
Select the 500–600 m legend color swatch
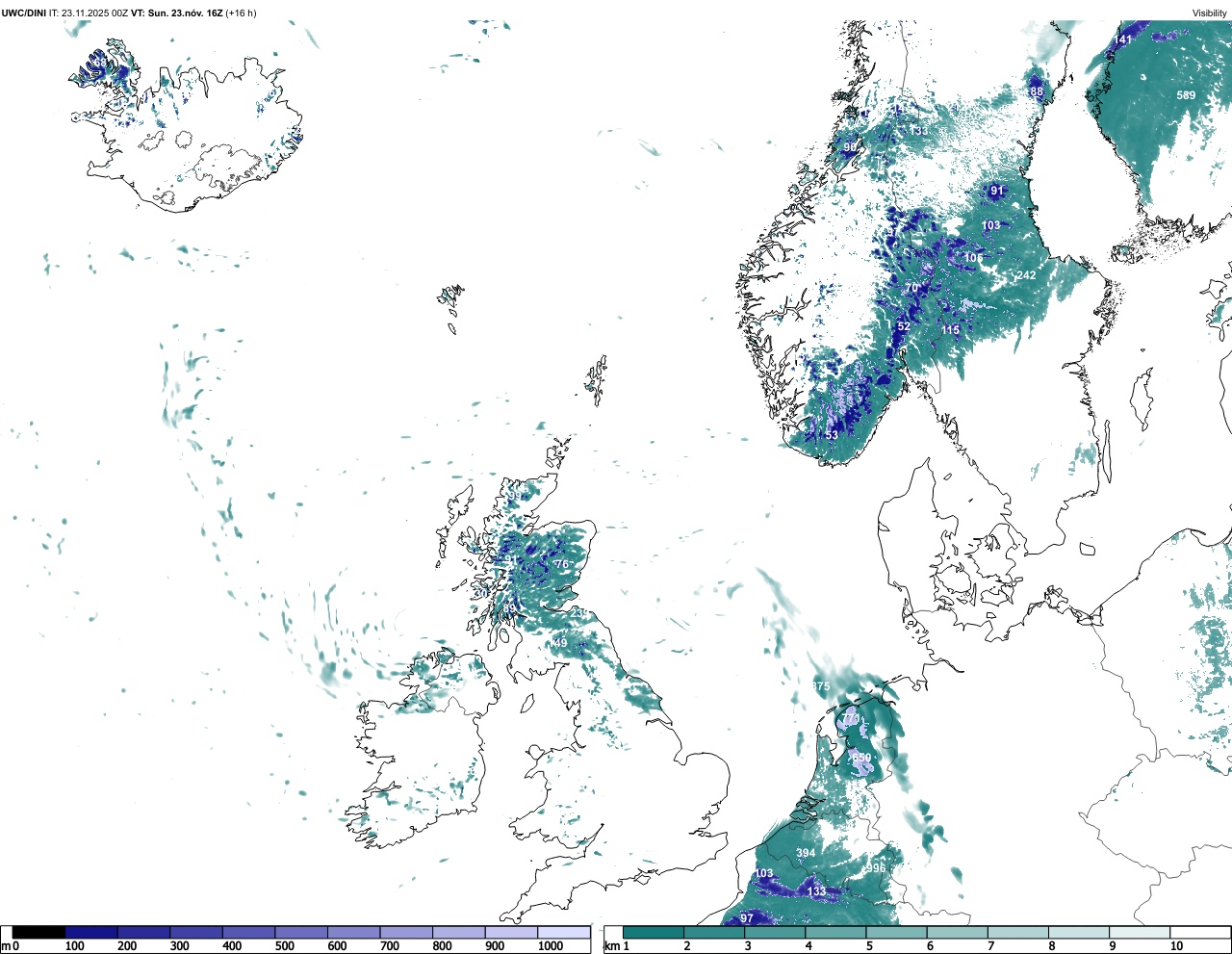point(301,933)
